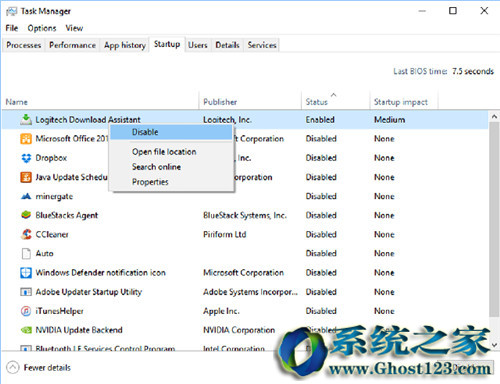This screenshot has width=500, height=384.
Task: Click the BlueStacks Agent icon
Action: pos(26,215)
